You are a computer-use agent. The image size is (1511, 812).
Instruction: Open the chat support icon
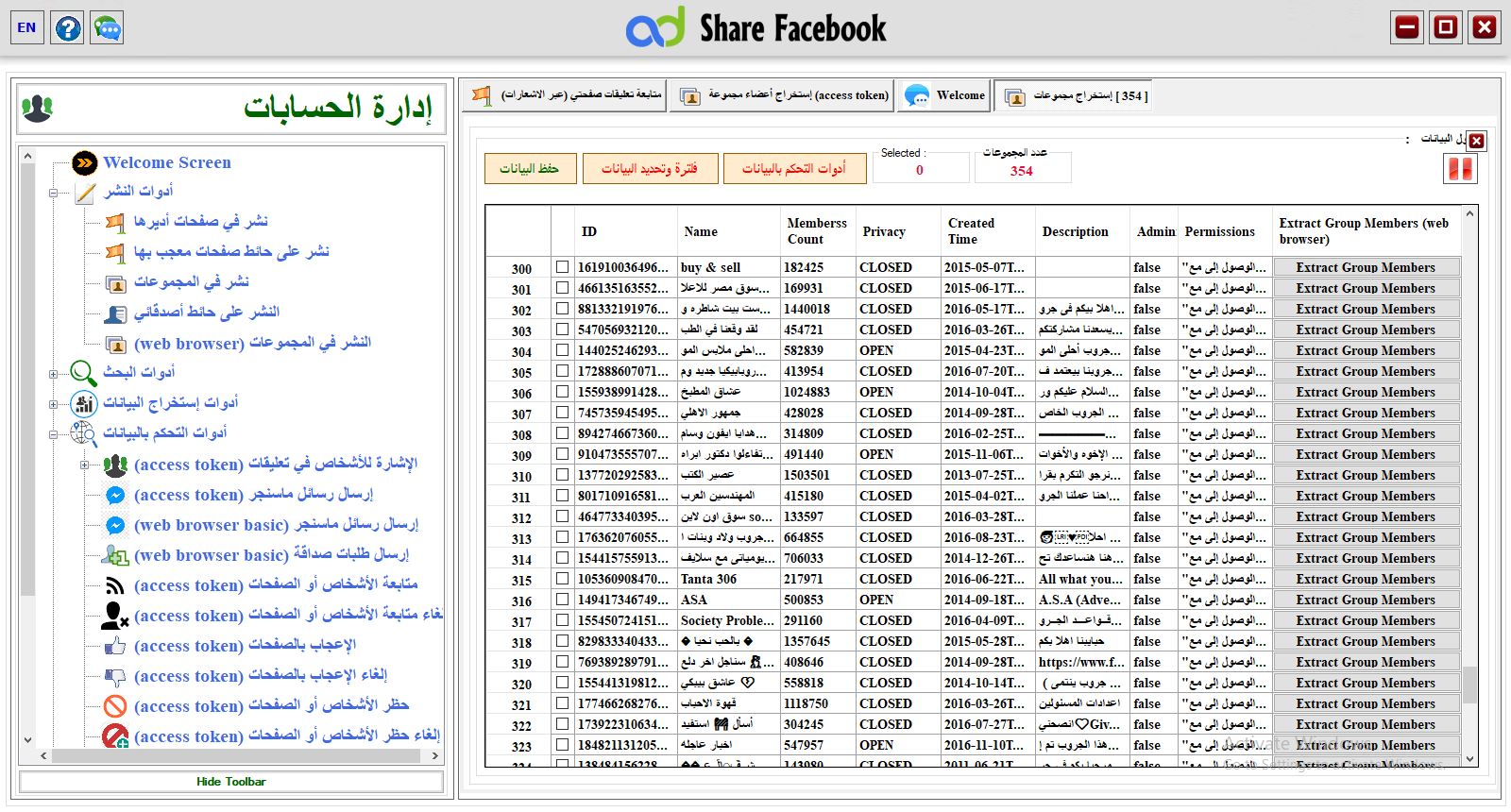108,27
